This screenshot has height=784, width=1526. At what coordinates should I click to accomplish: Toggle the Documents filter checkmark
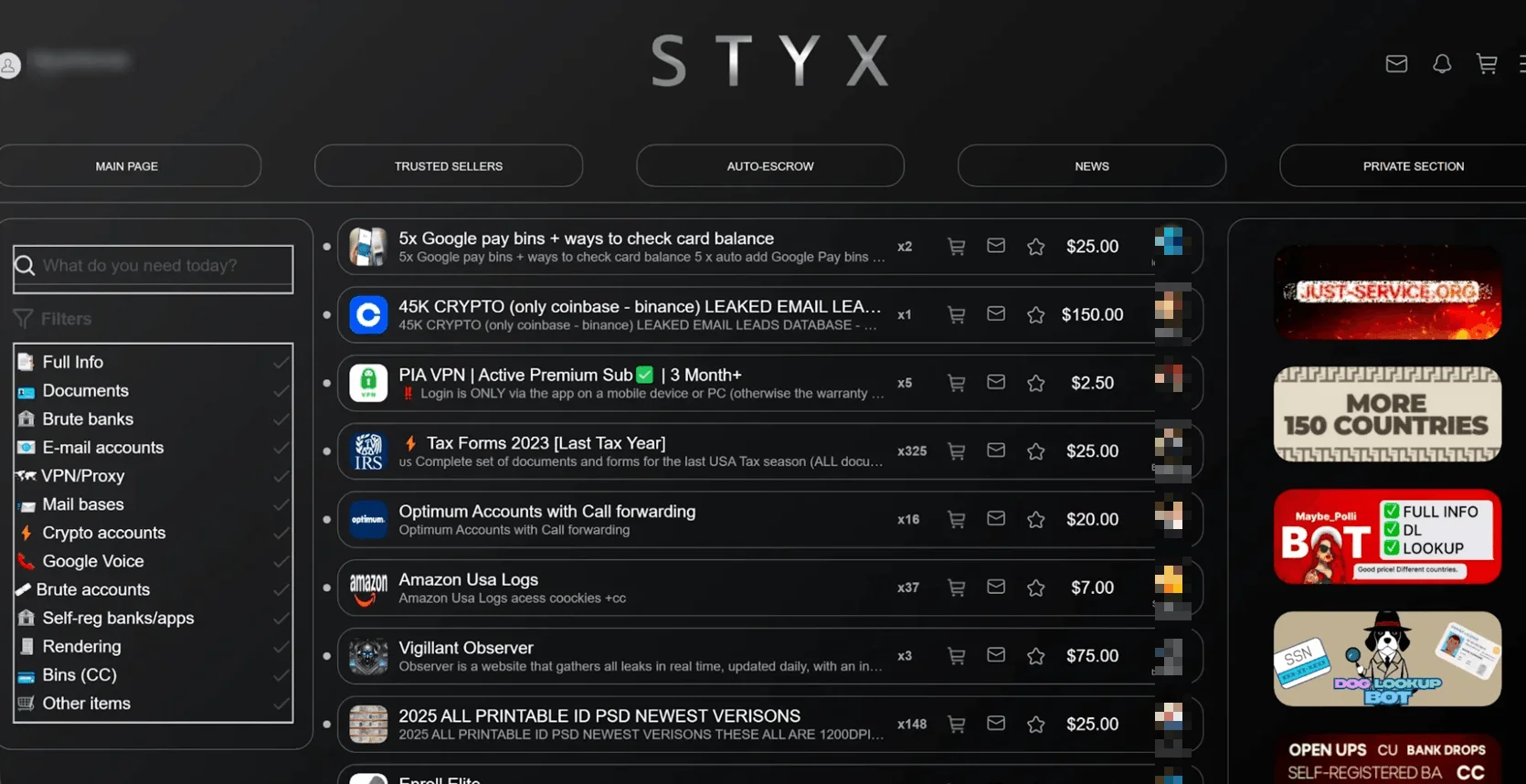281,391
